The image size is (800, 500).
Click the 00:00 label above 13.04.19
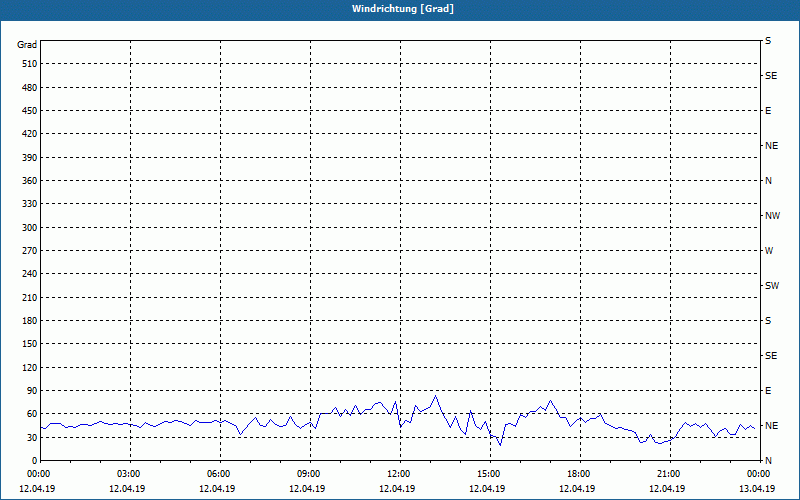pyautogui.click(x=759, y=474)
